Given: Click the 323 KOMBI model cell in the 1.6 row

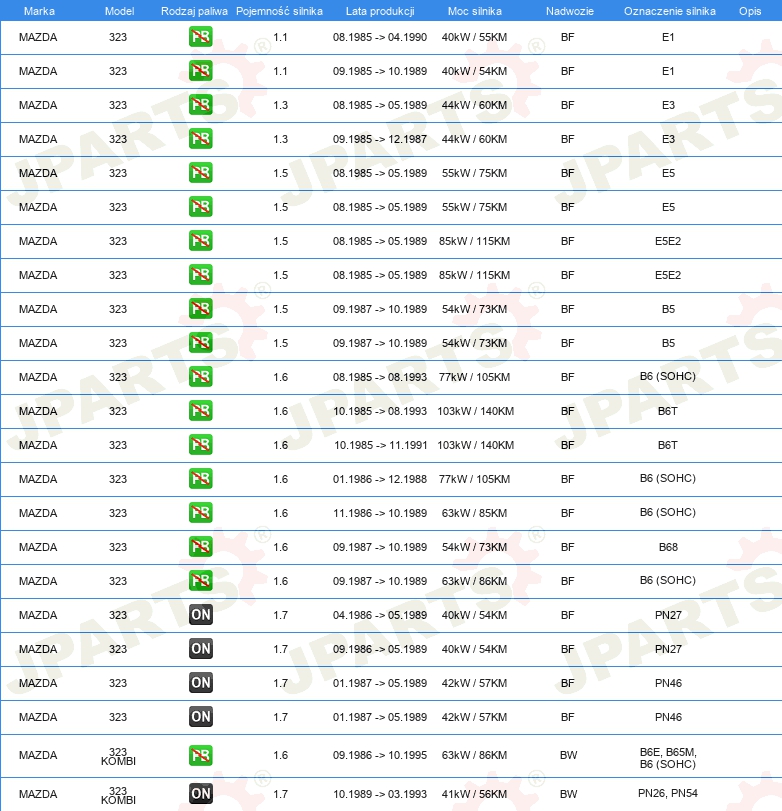Looking at the screenshot, I should pyautogui.click(x=118, y=757).
